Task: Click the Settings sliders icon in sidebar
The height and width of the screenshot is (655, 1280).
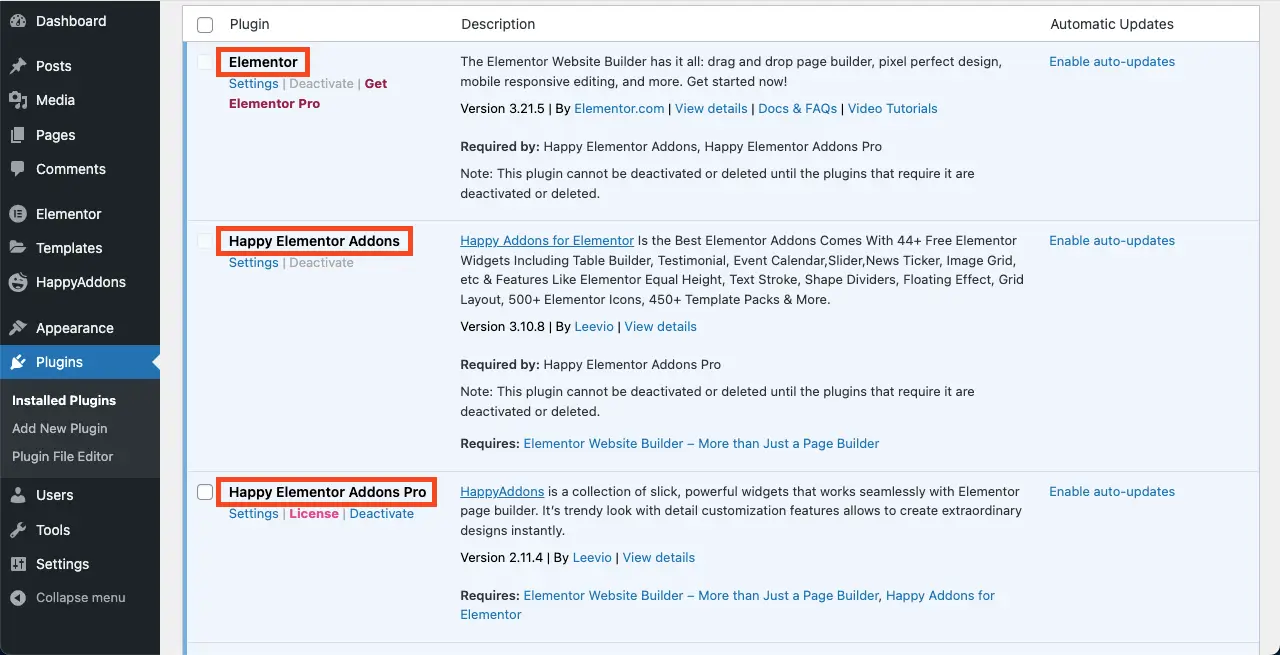Action: click(18, 564)
